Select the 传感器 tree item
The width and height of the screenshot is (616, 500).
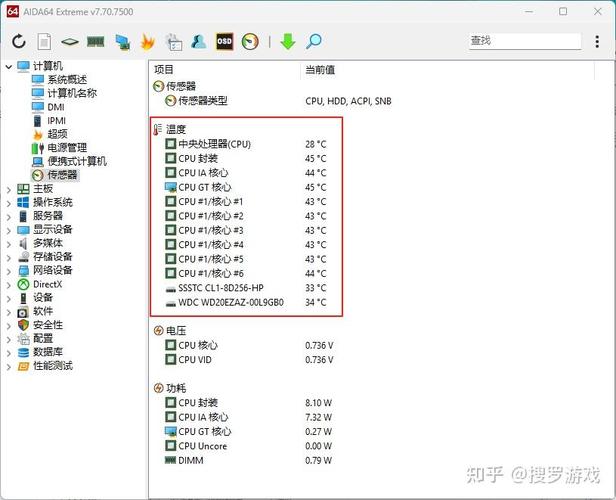tap(62, 175)
